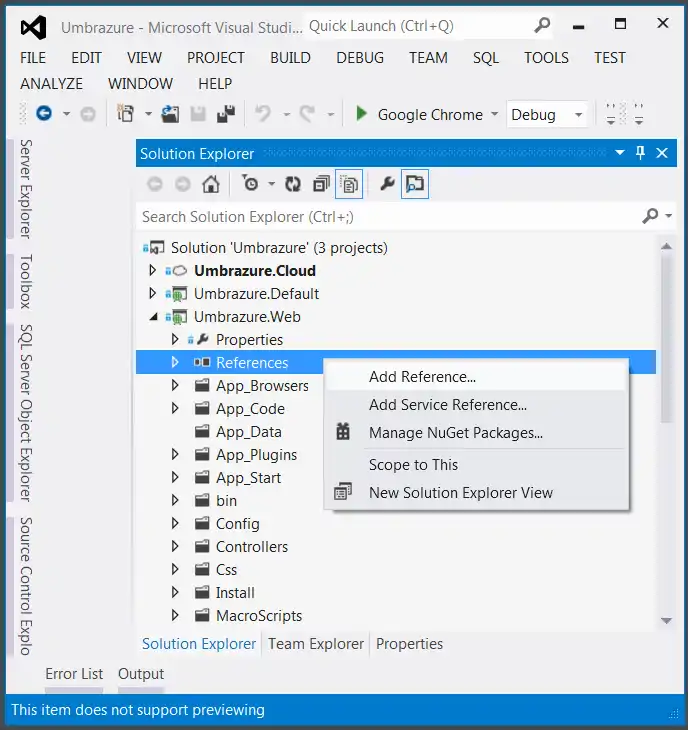
Task: Click the Solution Explorer search magnifier icon
Action: [x=650, y=216]
